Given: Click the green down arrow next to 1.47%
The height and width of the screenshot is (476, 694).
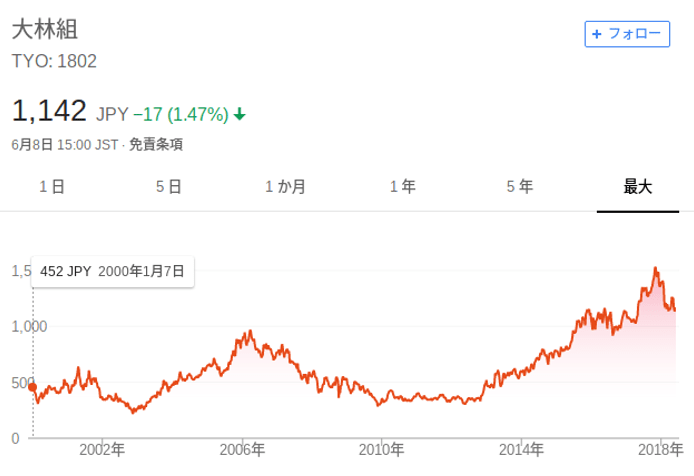Looking at the screenshot, I should (240, 114).
